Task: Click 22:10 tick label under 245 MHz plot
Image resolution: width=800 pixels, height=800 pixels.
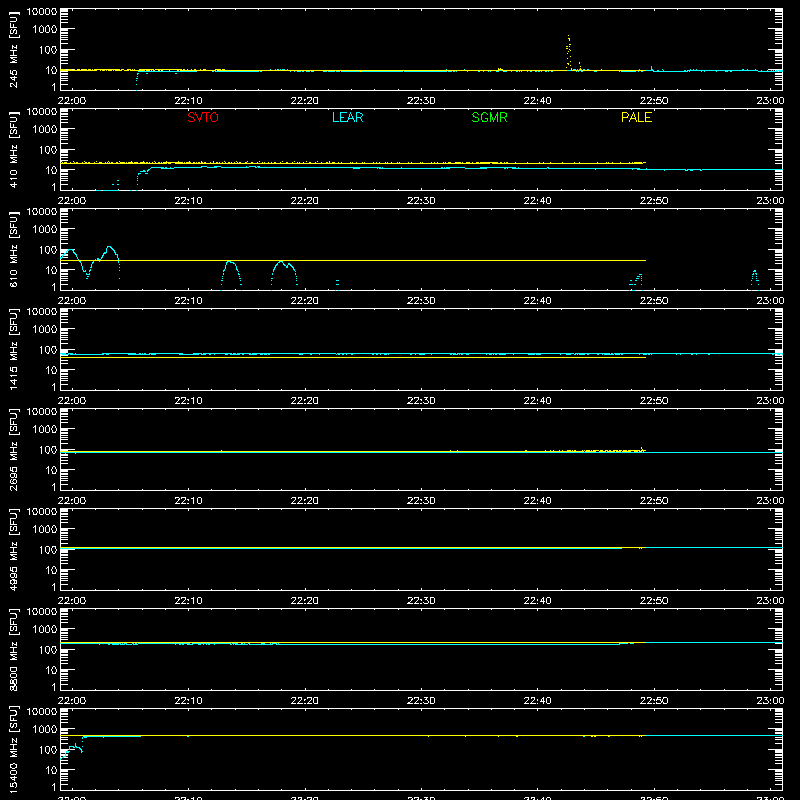Action: 188,101
